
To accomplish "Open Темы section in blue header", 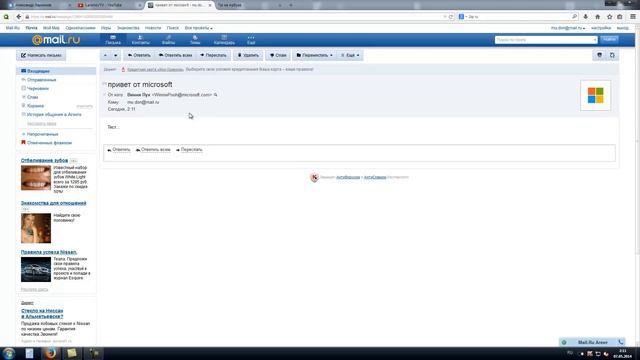I will click(195, 40).
